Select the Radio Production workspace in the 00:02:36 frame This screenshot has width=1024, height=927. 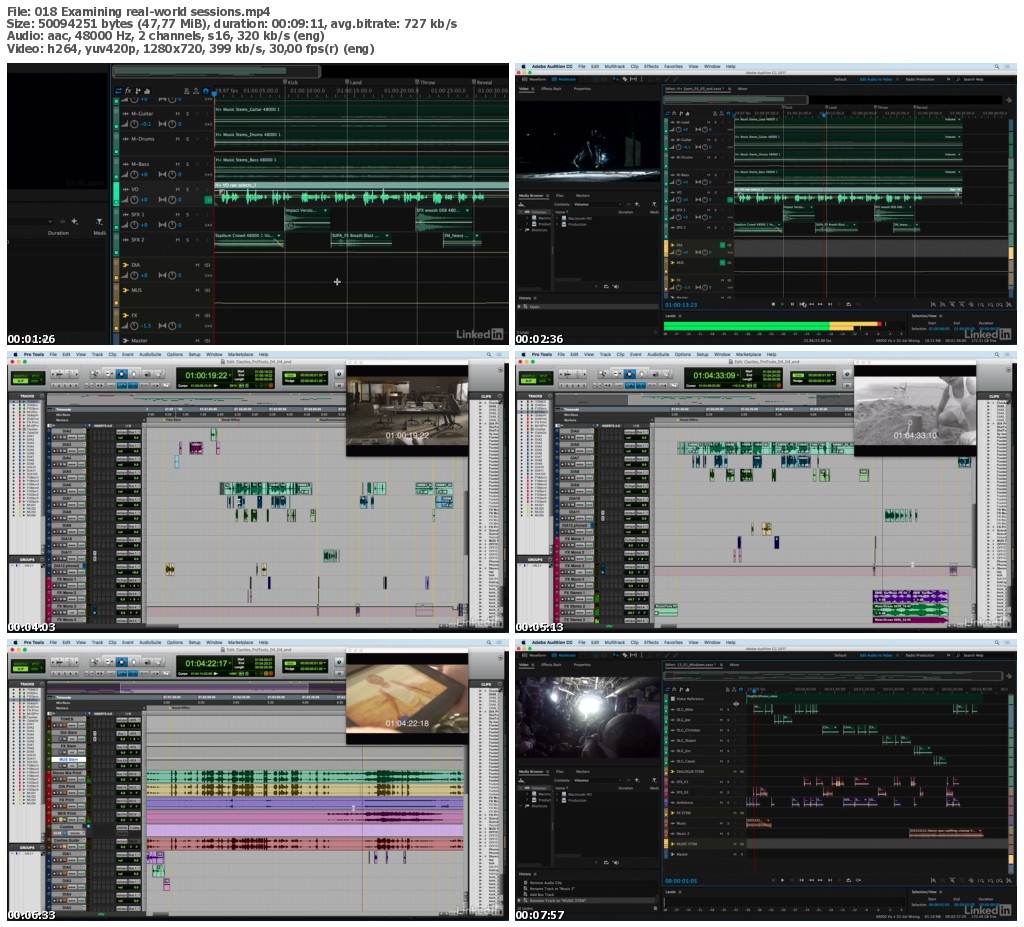point(920,79)
